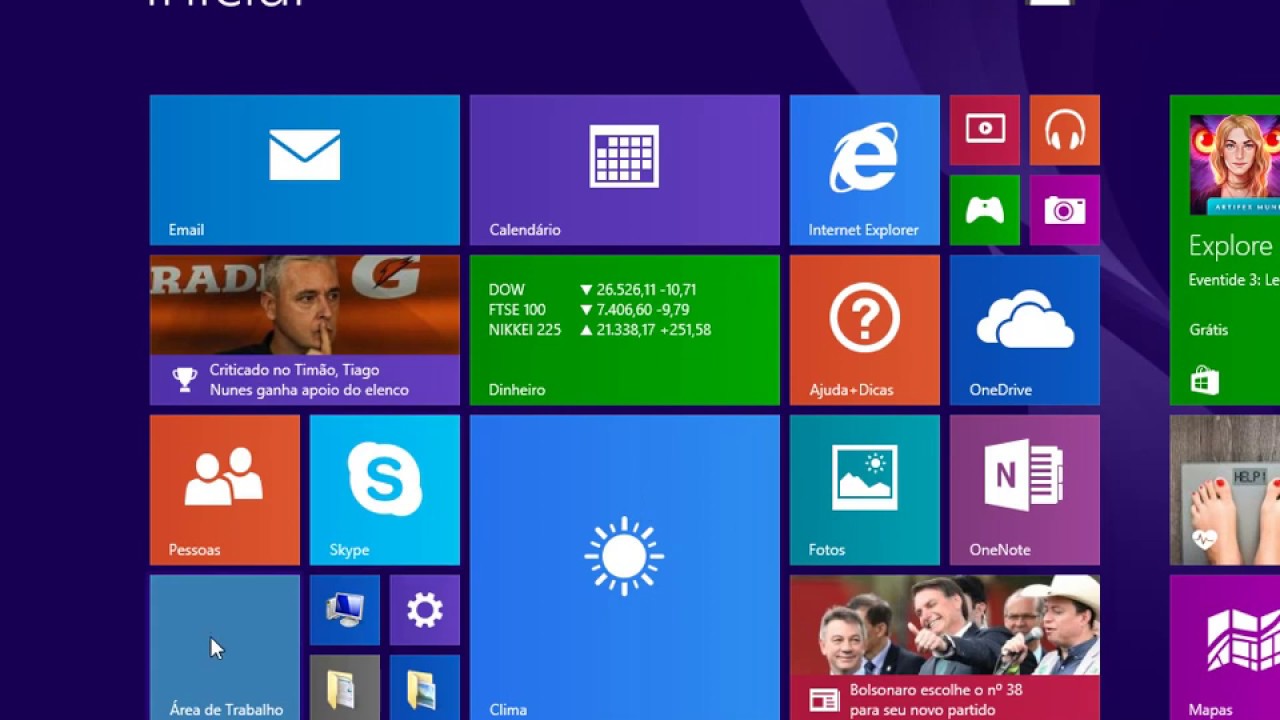Screen dimensions: 1280x720
Task: Open the Fotos tile
Action: pos(865,490)
